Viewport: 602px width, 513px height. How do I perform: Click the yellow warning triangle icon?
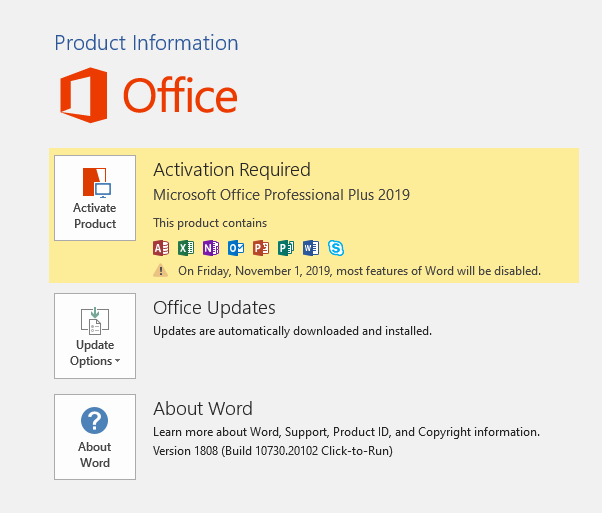[x=160, y=271]
